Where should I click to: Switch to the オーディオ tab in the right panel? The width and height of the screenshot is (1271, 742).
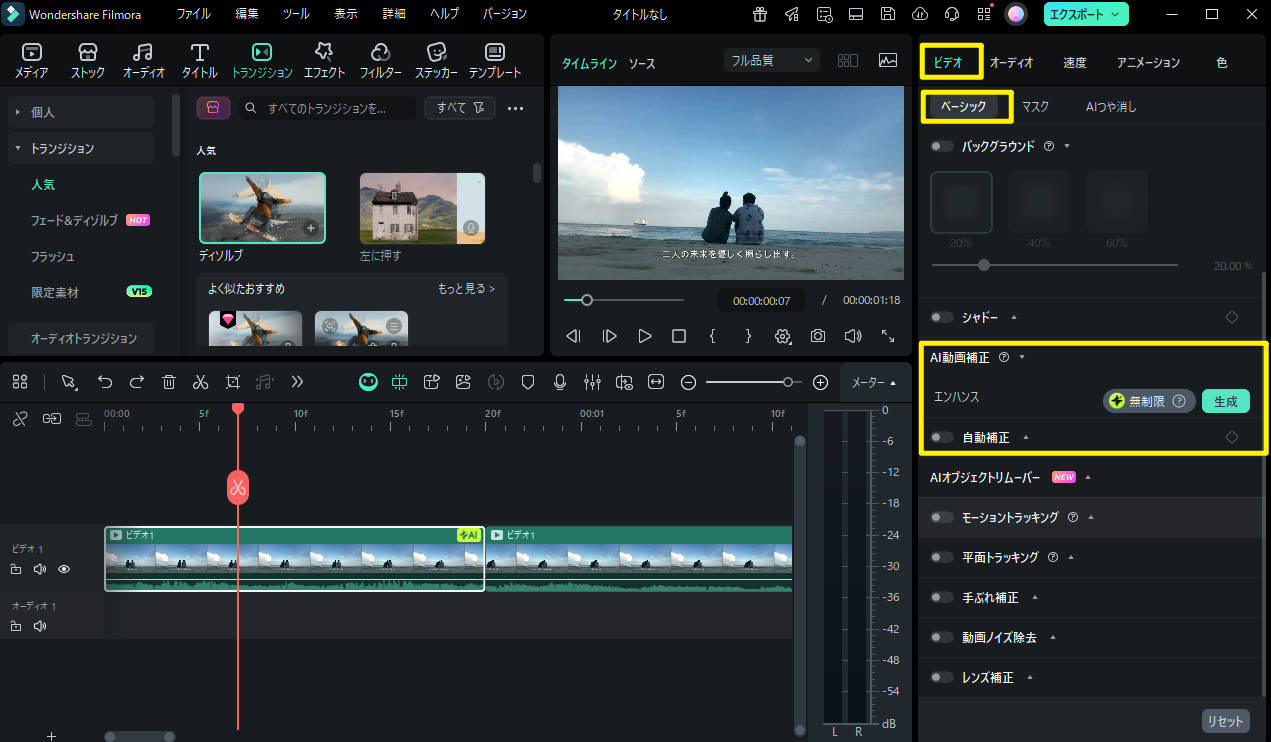pyautogui.click(x=1012, y=61)
